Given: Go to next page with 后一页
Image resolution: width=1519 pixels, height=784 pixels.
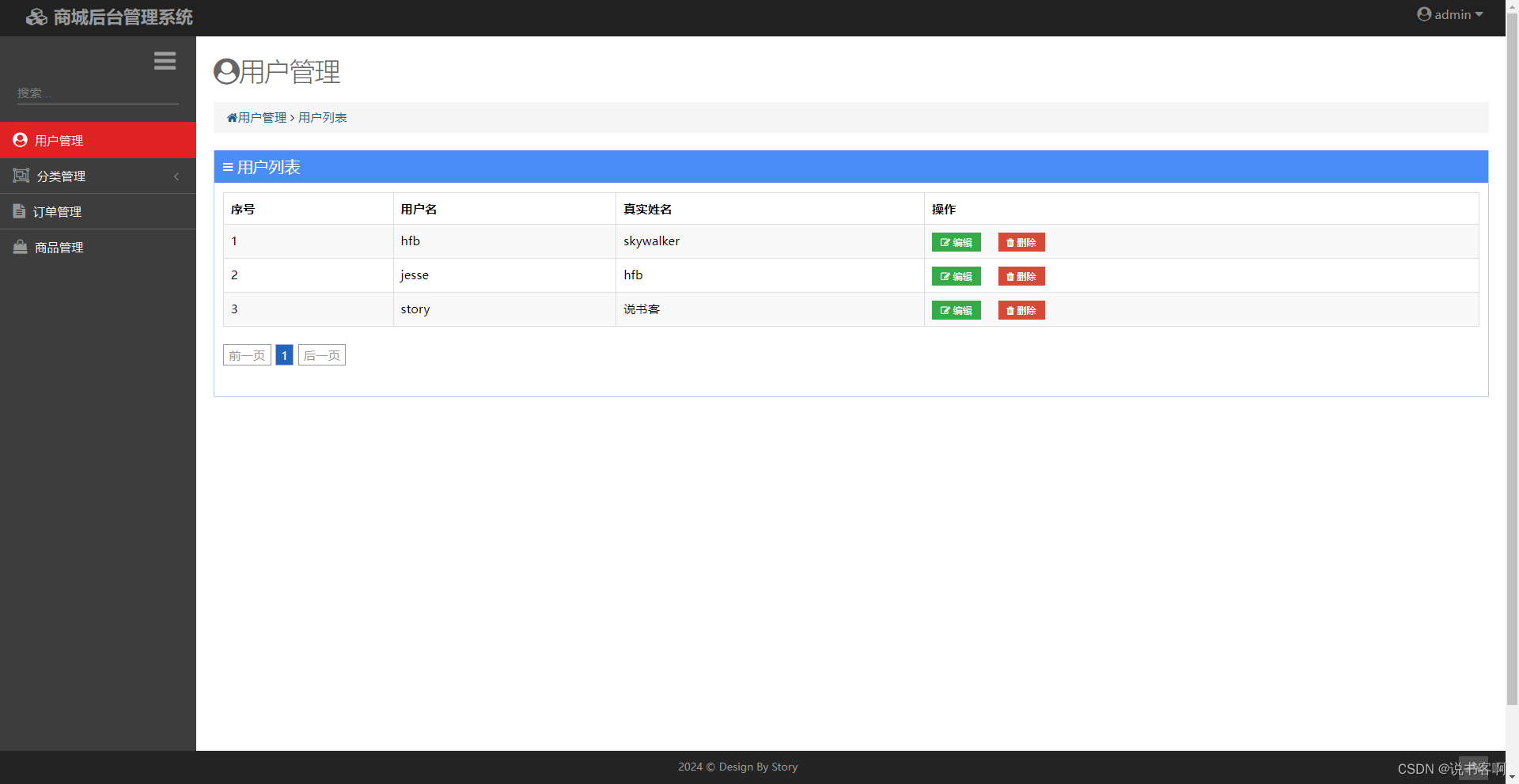Looking at the screenshot, I should pyautogui.click(x=321, y=355).
